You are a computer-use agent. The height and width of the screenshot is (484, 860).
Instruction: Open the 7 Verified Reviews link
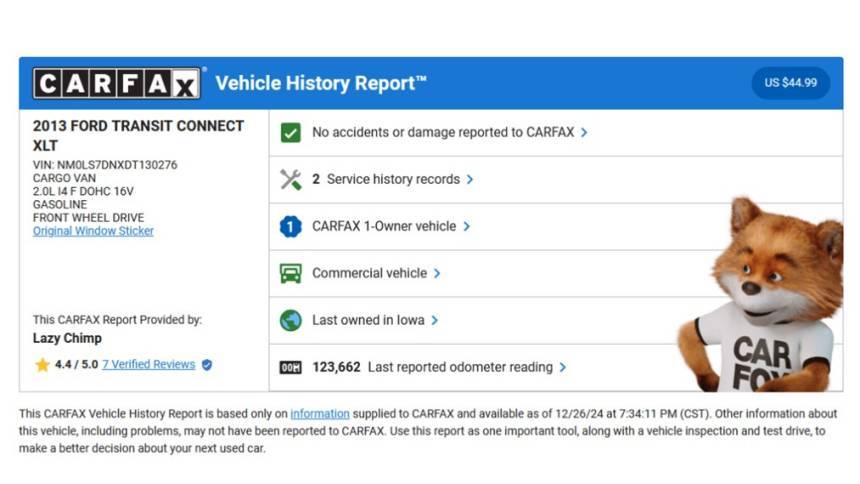[149, 365]
